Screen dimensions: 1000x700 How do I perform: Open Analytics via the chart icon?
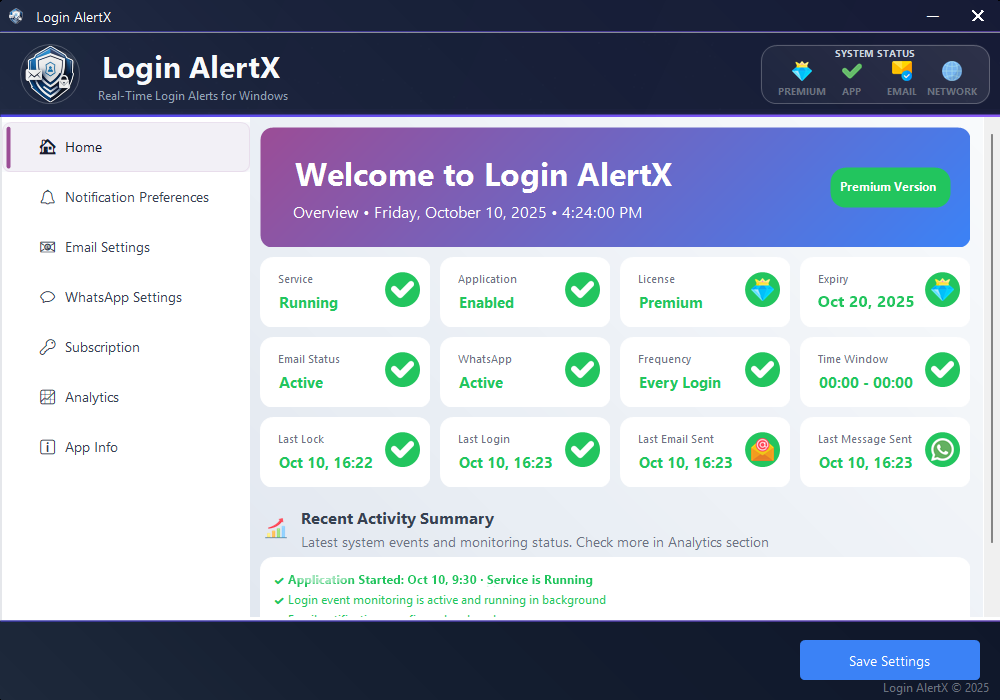coord(45,397)
